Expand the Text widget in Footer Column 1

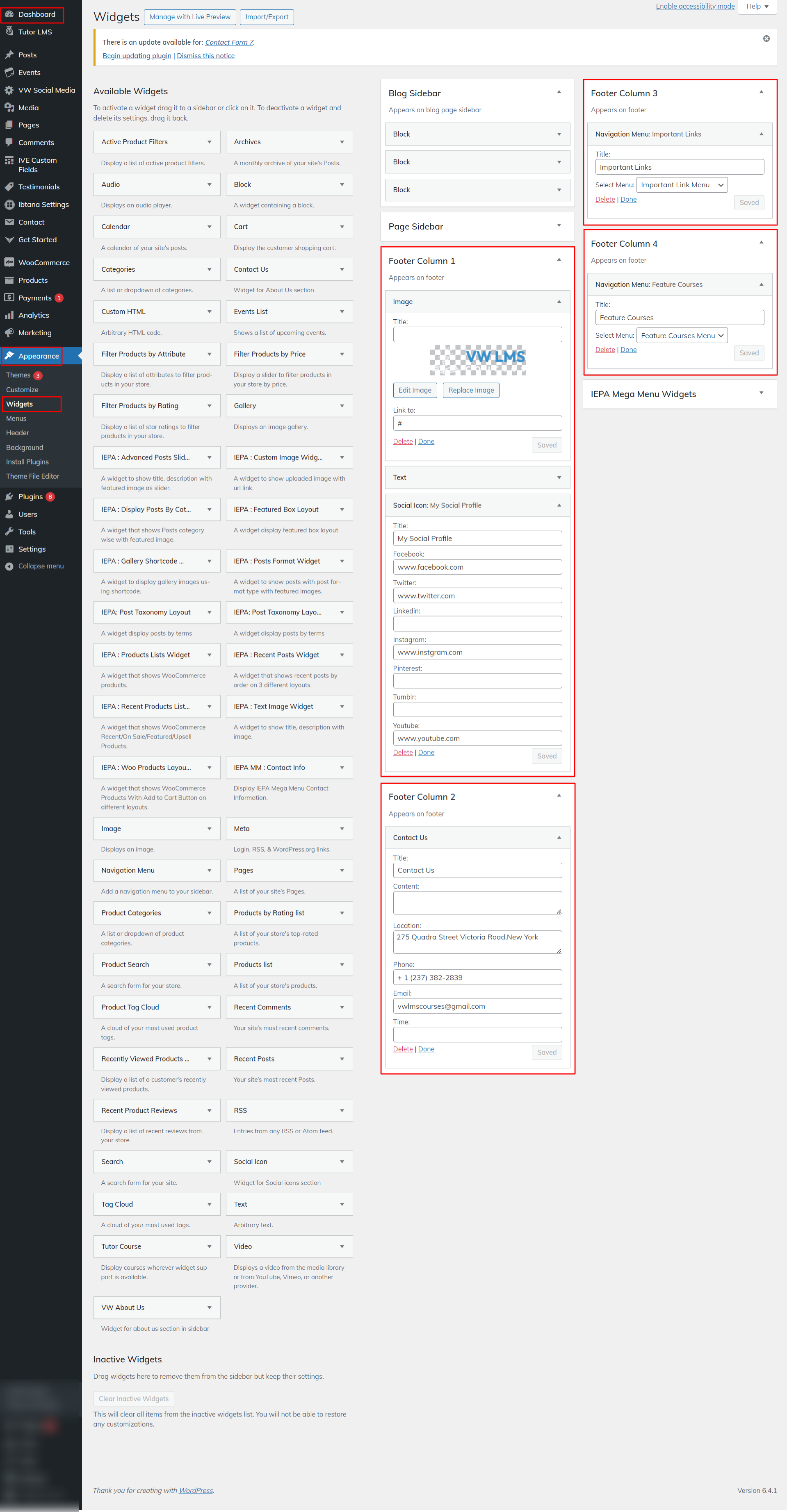(x=559, y=478)
